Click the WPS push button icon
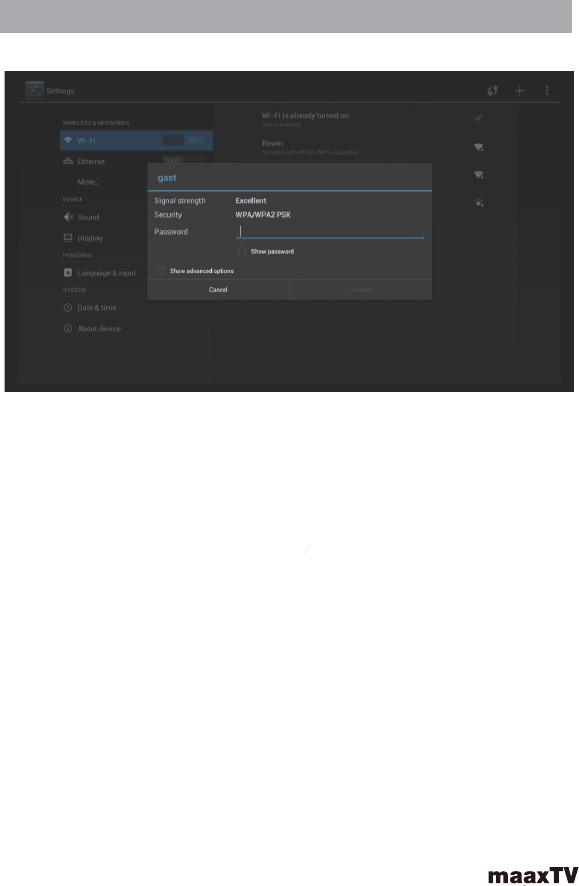Viewport: 579px width, 886px height. tap(493, 91)
